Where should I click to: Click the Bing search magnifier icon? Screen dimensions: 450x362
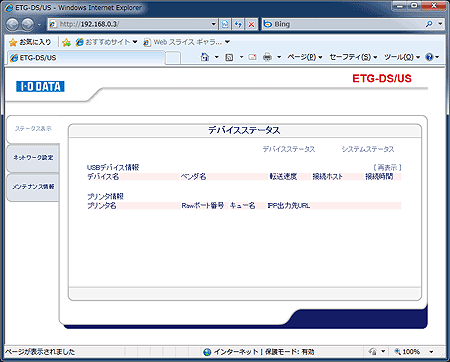[x=429, y=24]
